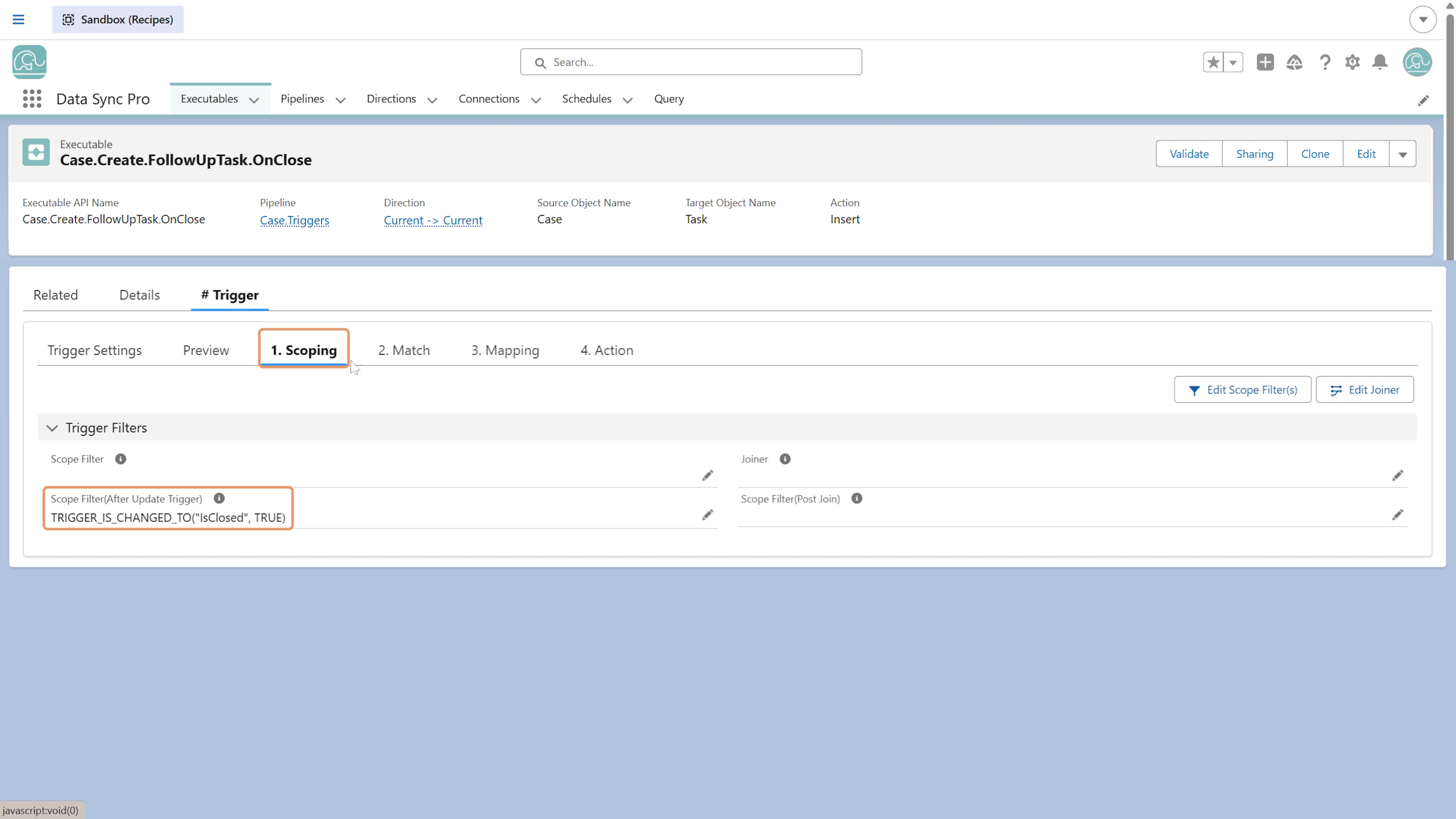
Task: Open the Current -> Current direction link
Action: click(x=433, y=220)
